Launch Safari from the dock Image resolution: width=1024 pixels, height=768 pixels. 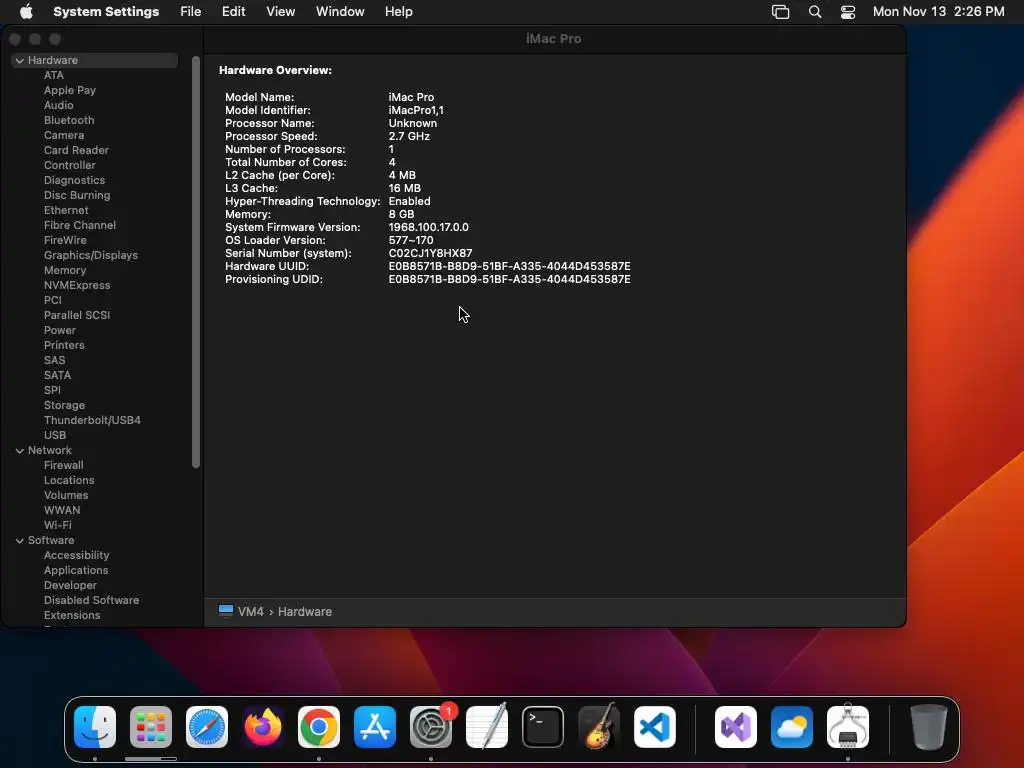(x=207, y=727)
